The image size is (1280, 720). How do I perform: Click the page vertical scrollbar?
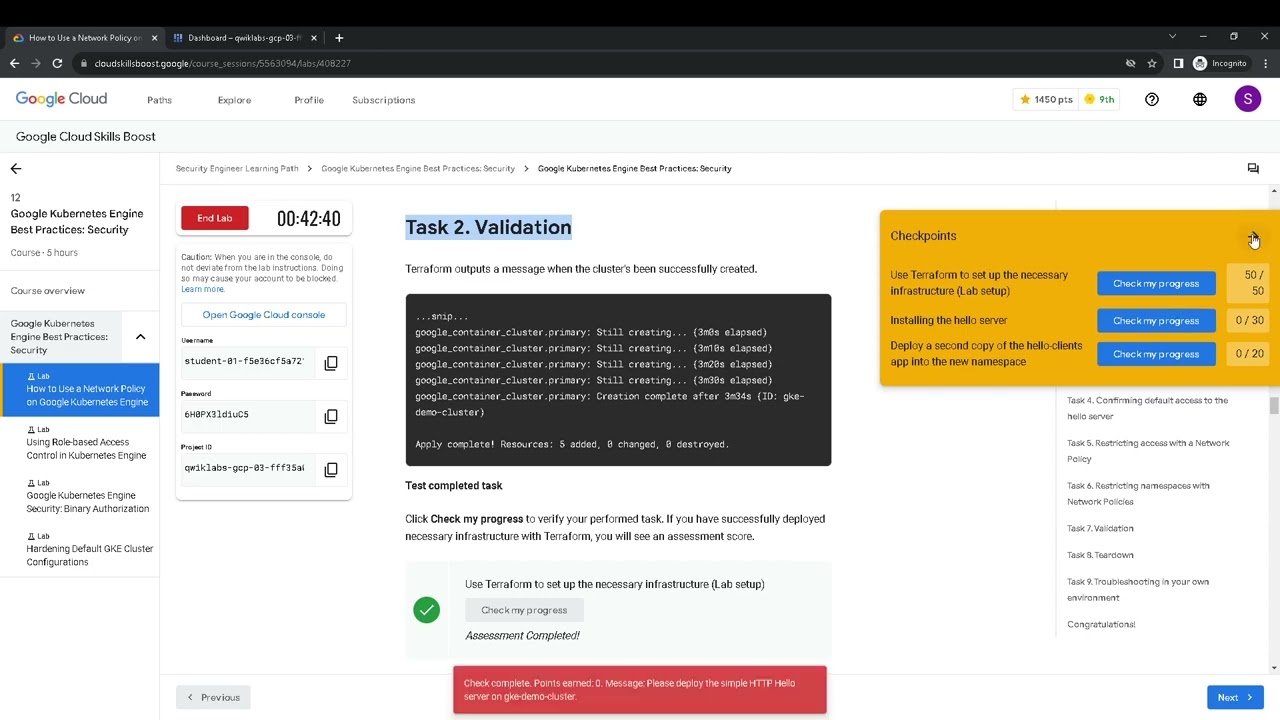[x=1274, y=405]
